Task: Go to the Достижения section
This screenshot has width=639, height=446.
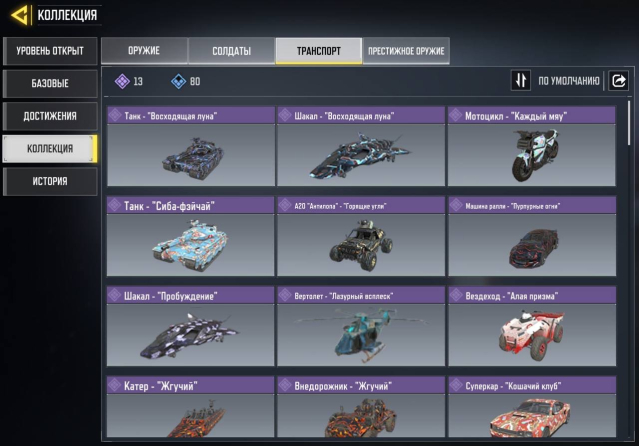Action: [x=50, y=116]
